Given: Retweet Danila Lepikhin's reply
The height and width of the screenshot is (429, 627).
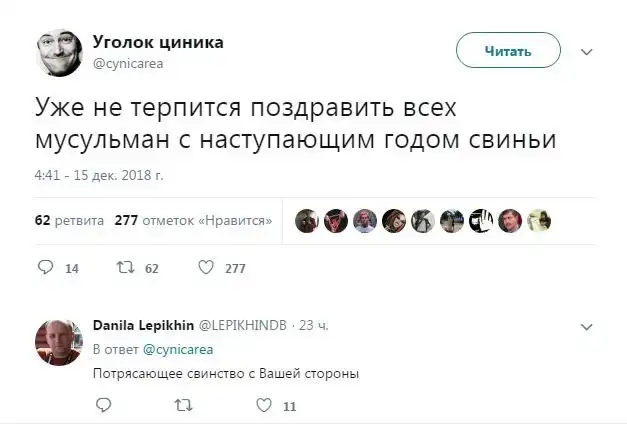Looking at the screenshot, I should pos(181,405).
